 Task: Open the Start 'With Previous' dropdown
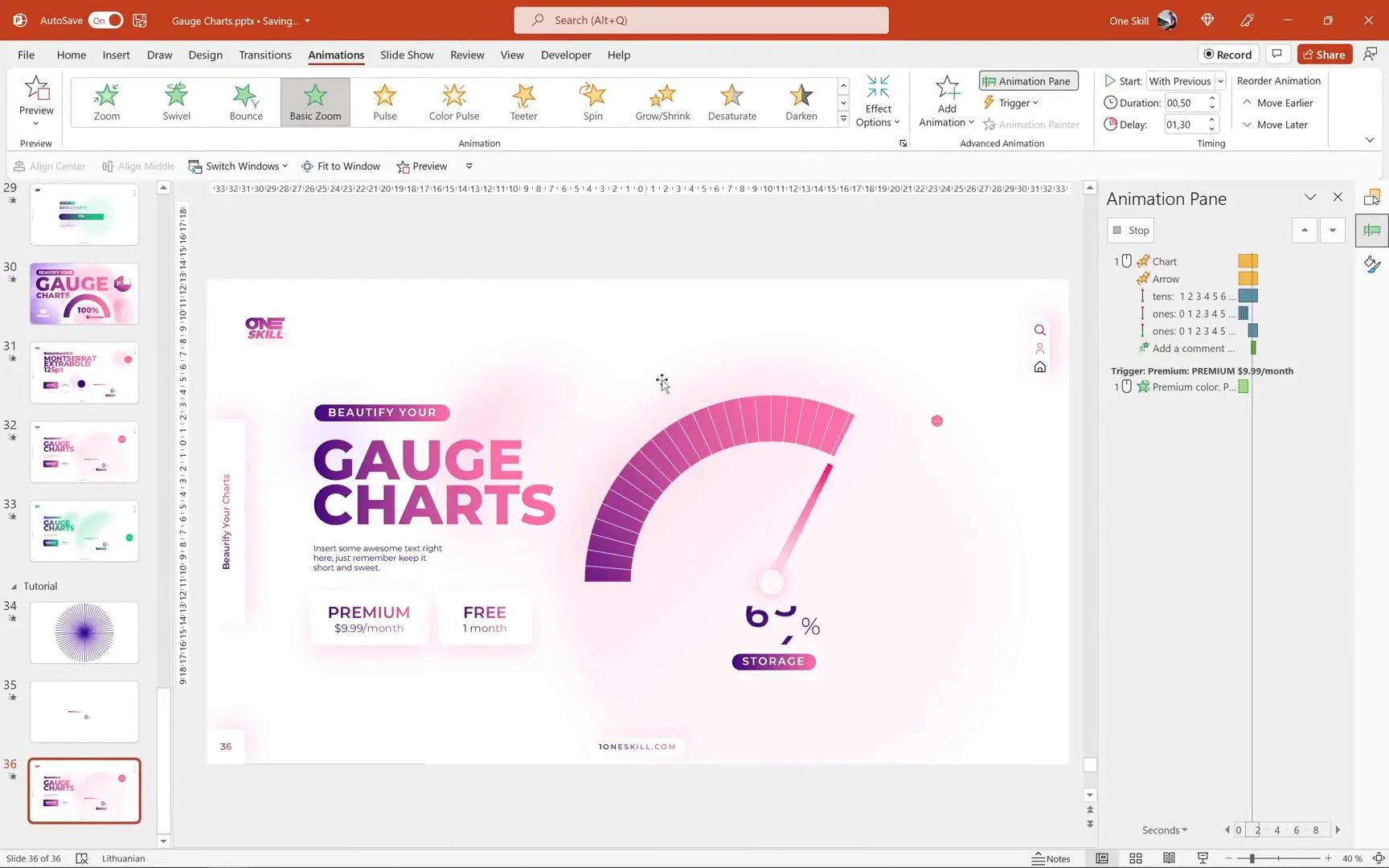point(1219,80)
